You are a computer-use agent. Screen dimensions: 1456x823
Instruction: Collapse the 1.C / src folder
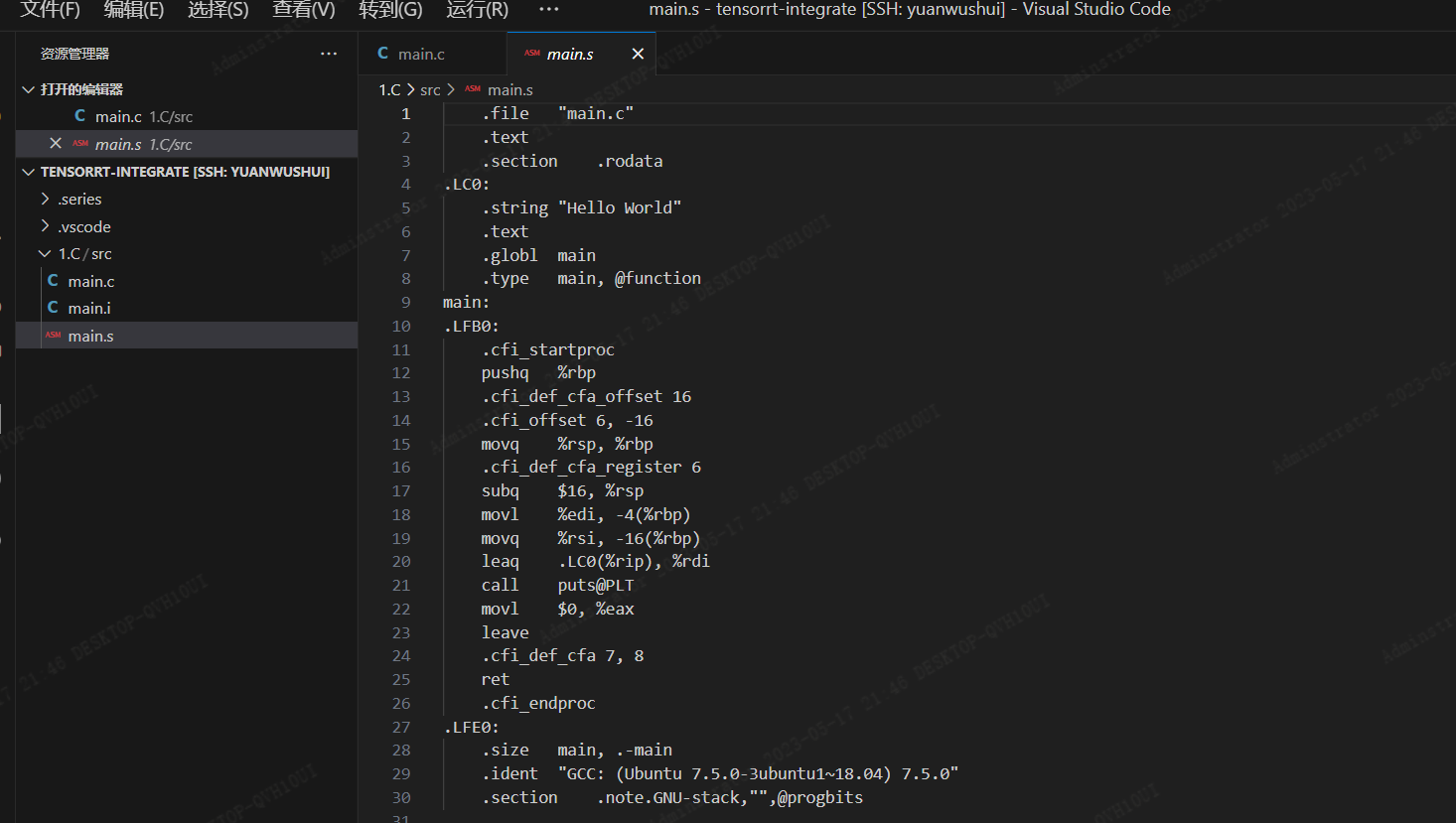point(187,254)
